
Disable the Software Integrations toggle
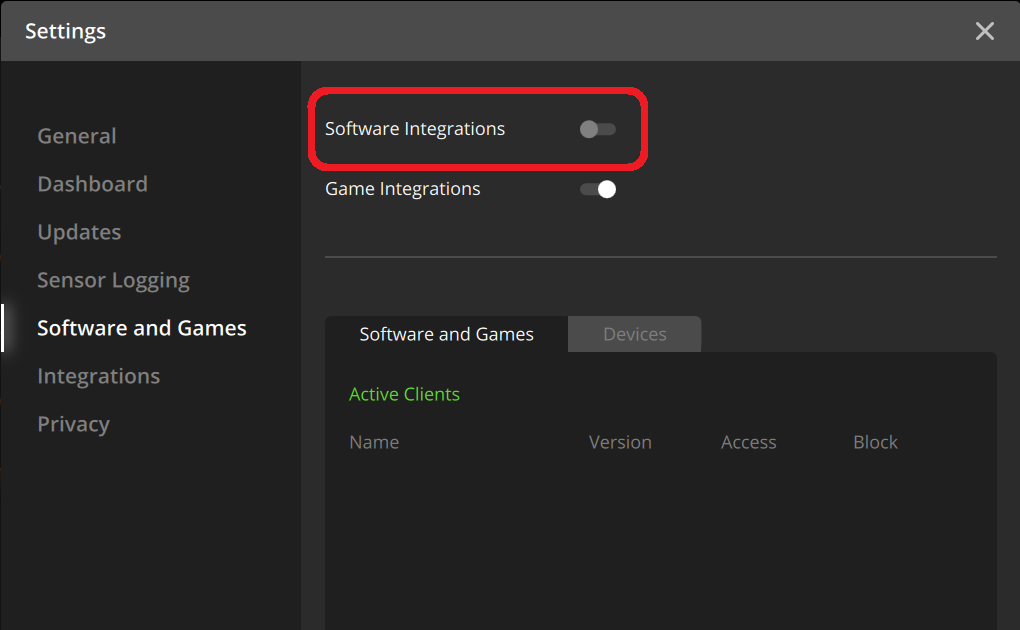pyautogui.click(x=597, y=128)
